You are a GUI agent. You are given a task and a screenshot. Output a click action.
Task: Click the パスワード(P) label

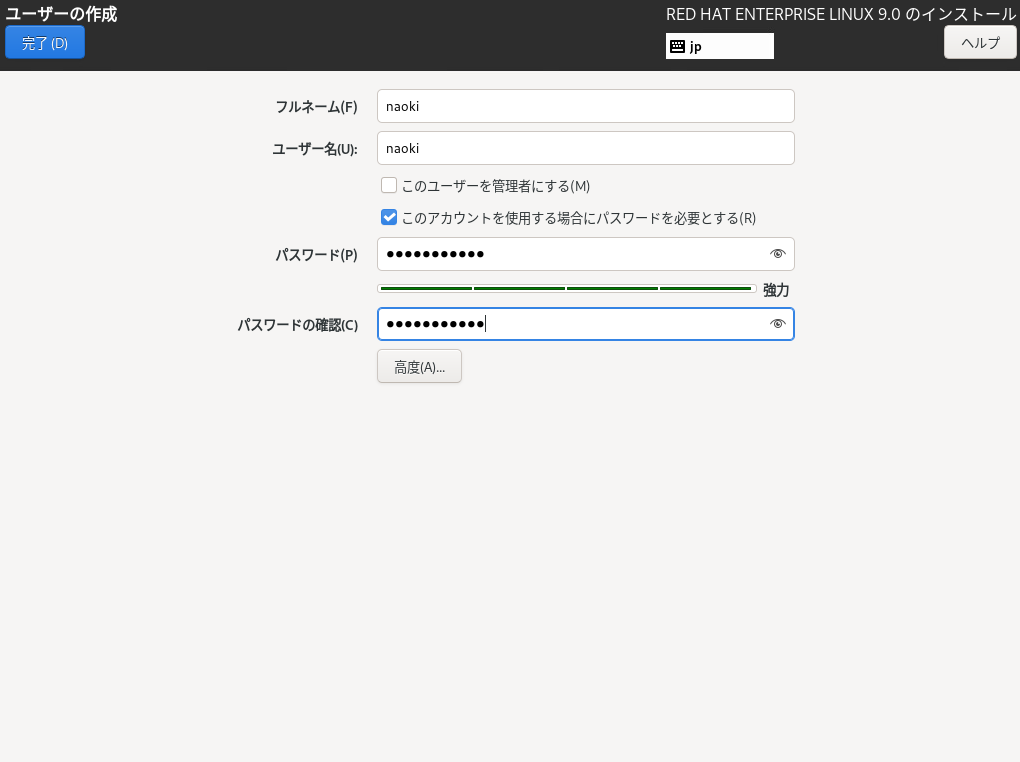(316, 255)
